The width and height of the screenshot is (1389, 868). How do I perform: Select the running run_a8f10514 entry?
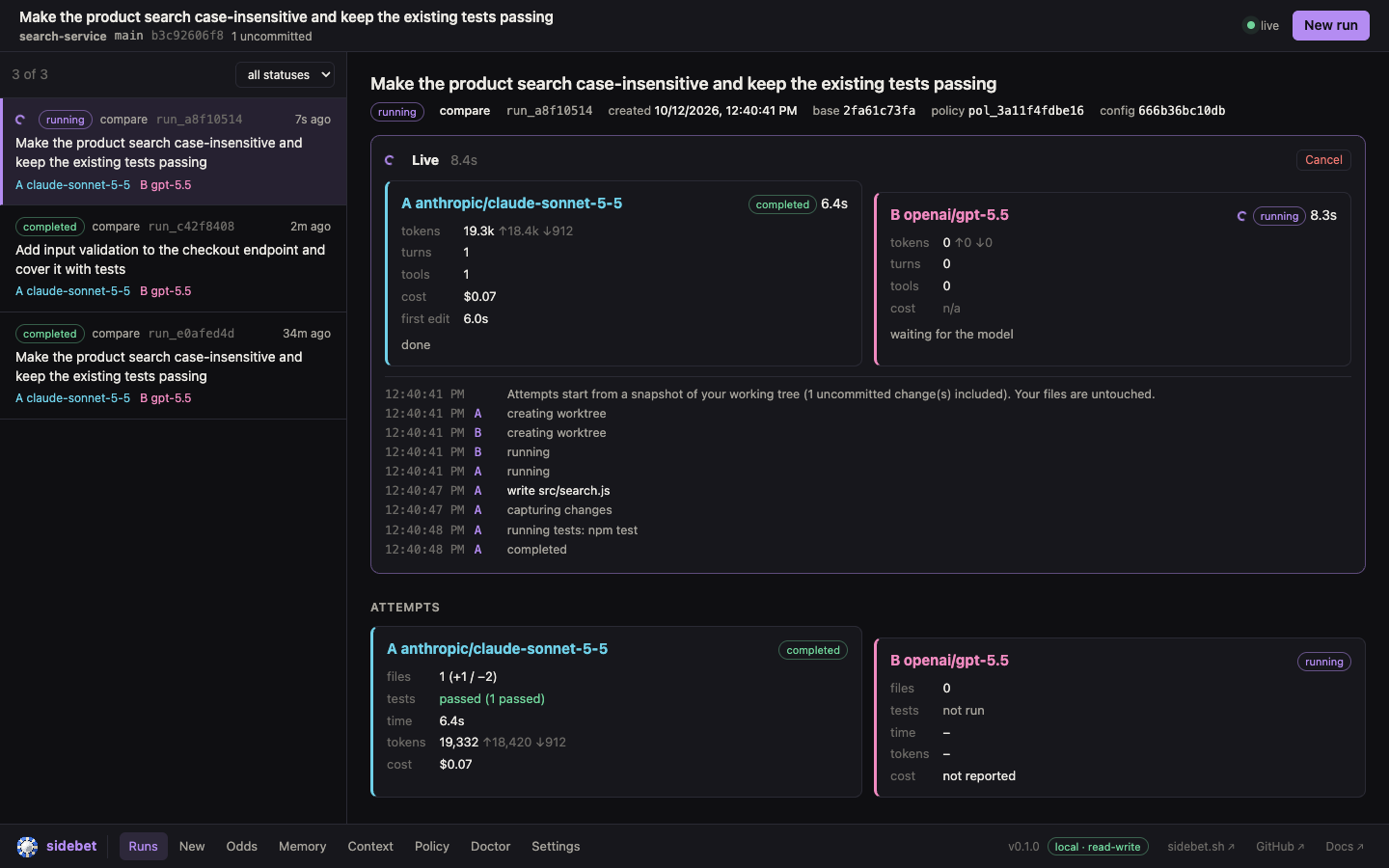click(x=174, y=151)
